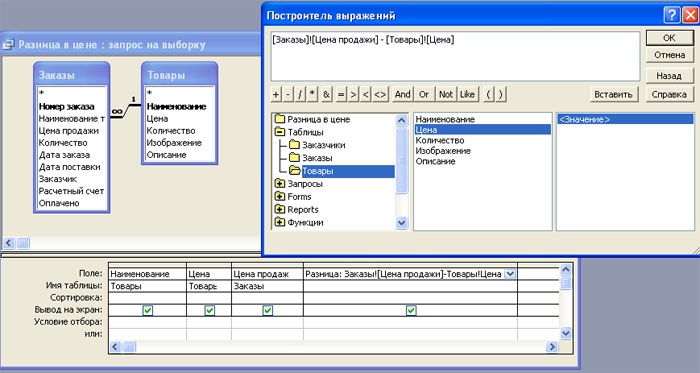
Task: Expand the Forms tree node
Action: (x=280, y=196)
